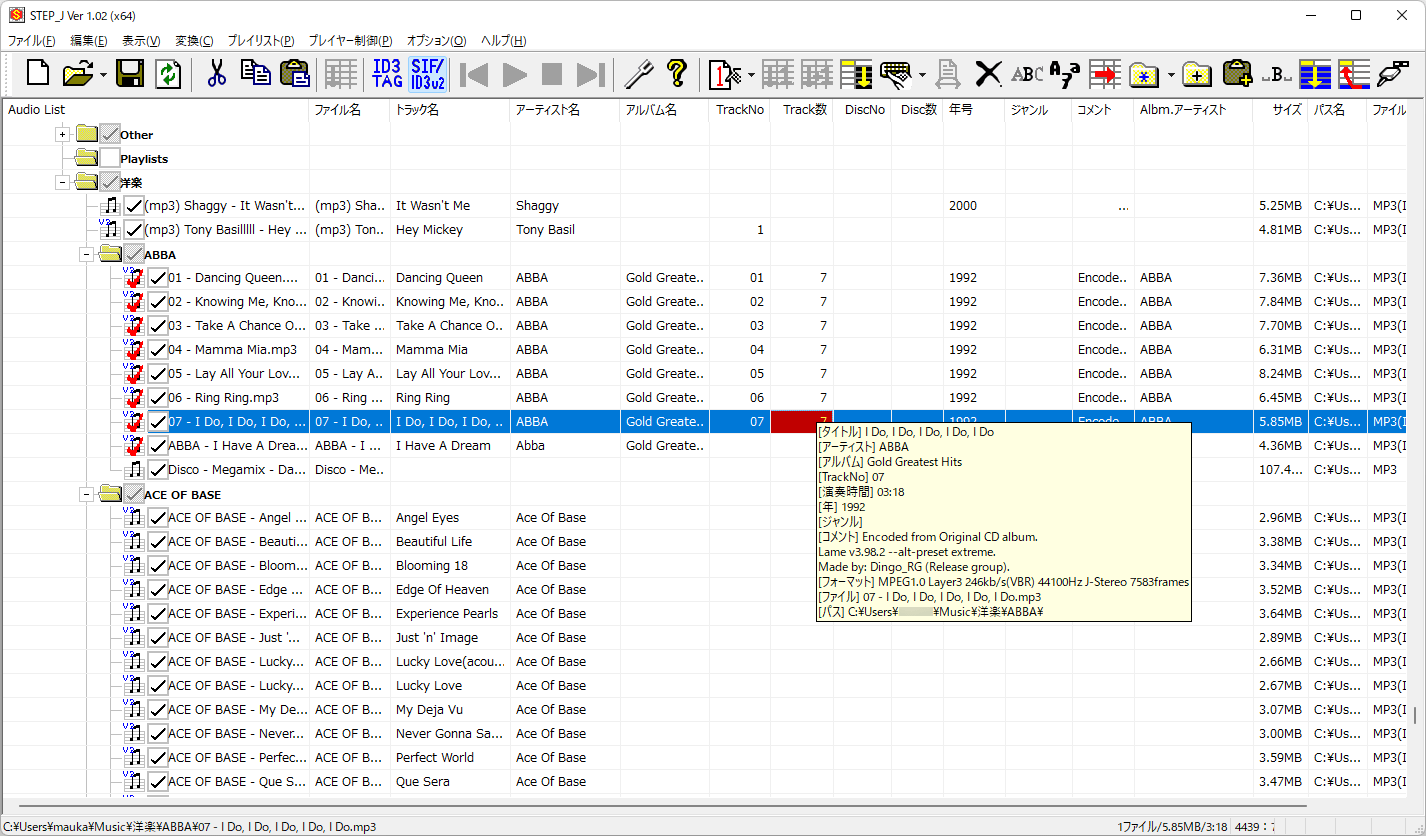
Task: Click the keyboard with hand icon
Action: click(x=896, y=73)
